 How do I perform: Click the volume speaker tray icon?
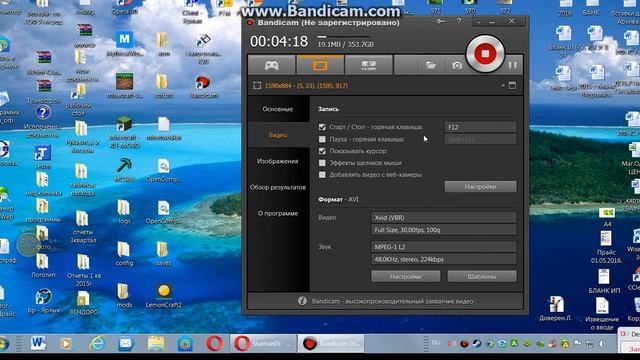[x=602, y=344]
